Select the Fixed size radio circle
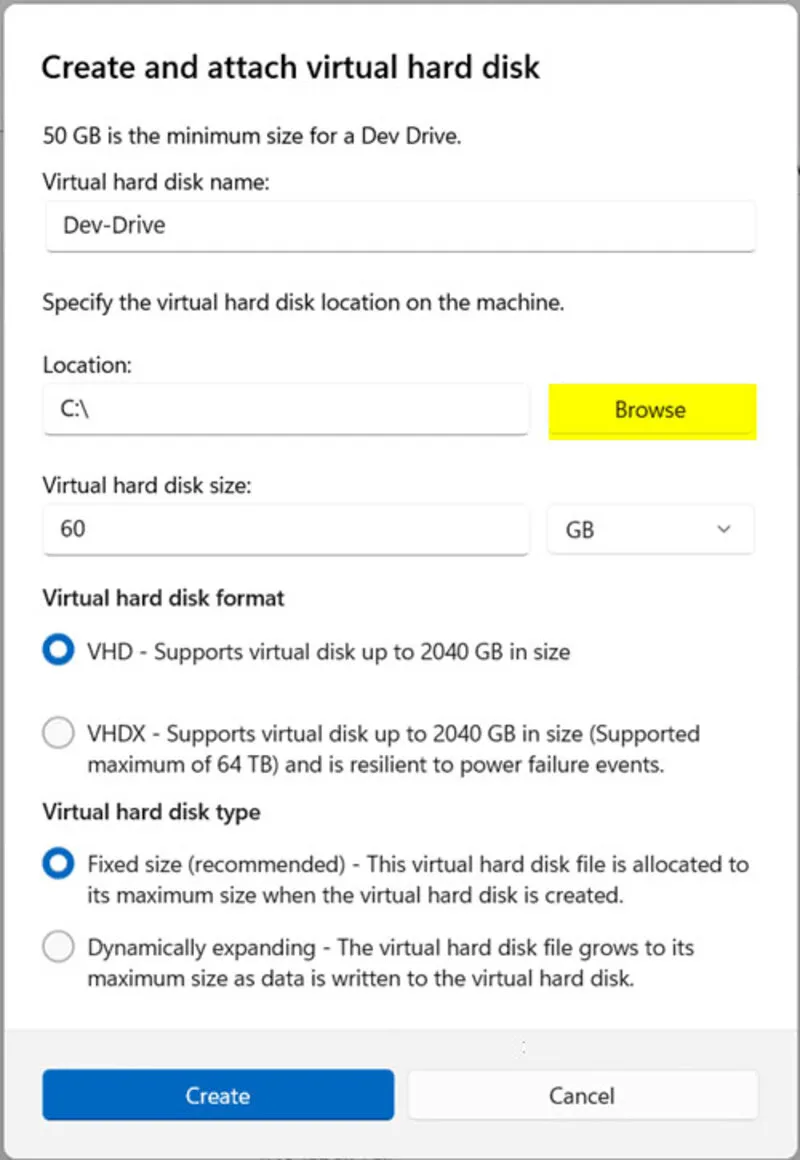 (58, 863)
